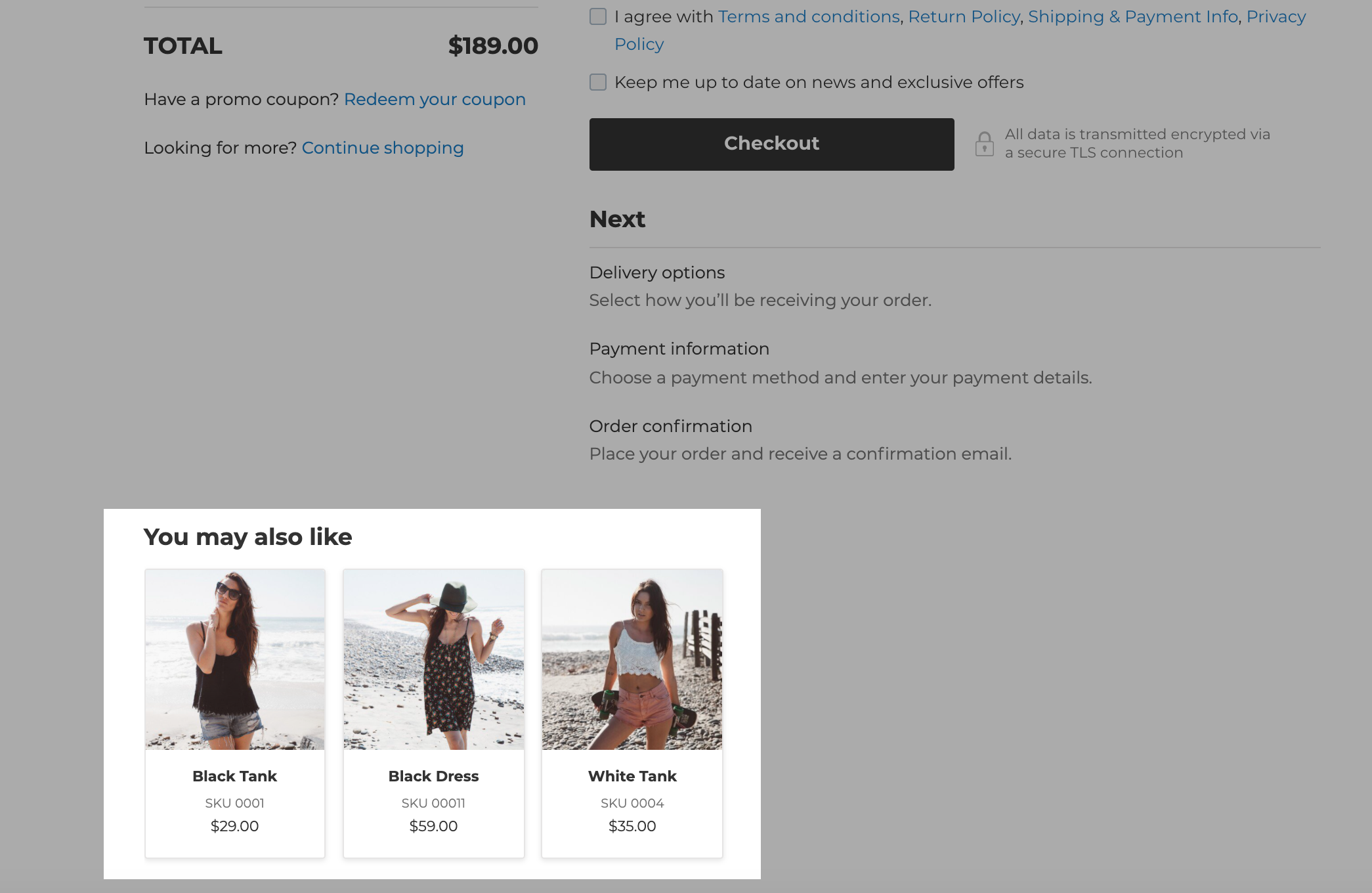Select the Black Tank product title
Image resolution: width=1372 pixels, height=893 pixels.
(x=234, y=776)
